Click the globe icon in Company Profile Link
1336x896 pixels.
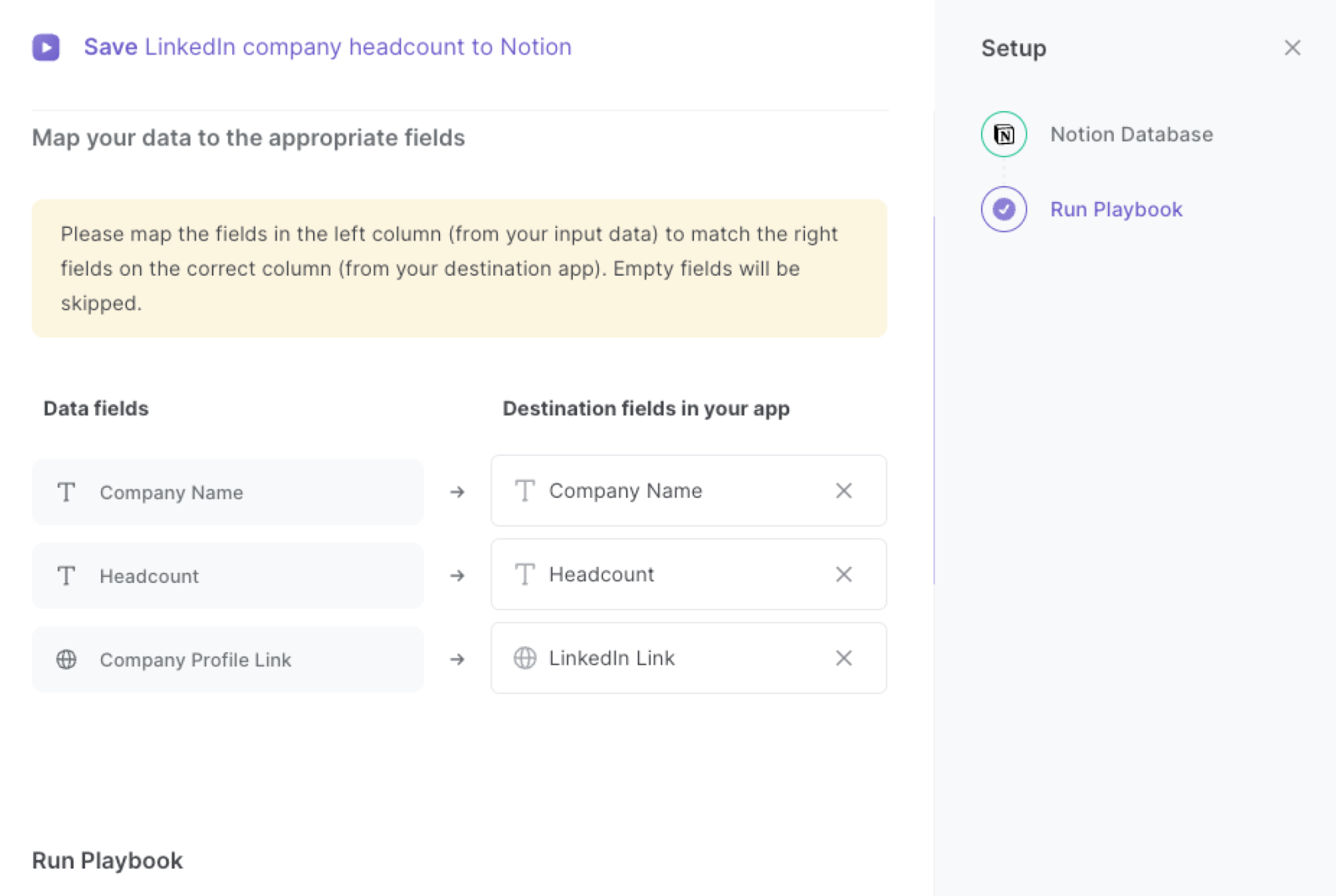click(67, 660)
